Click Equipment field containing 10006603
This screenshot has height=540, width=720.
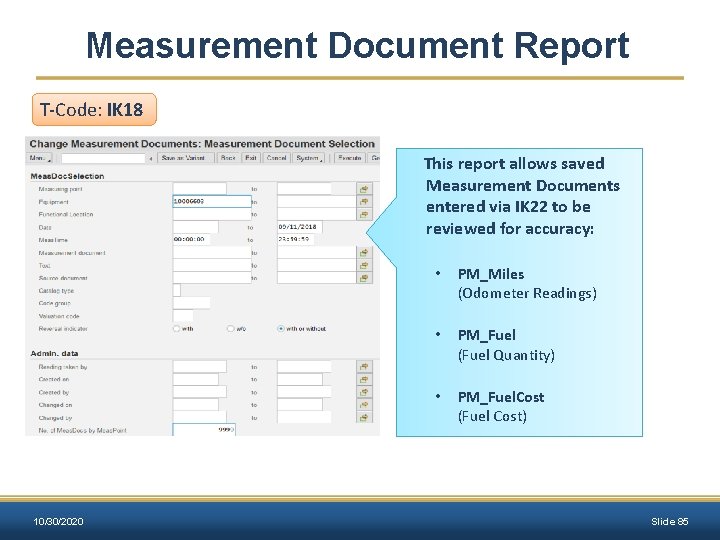click(x=212, y=202)
